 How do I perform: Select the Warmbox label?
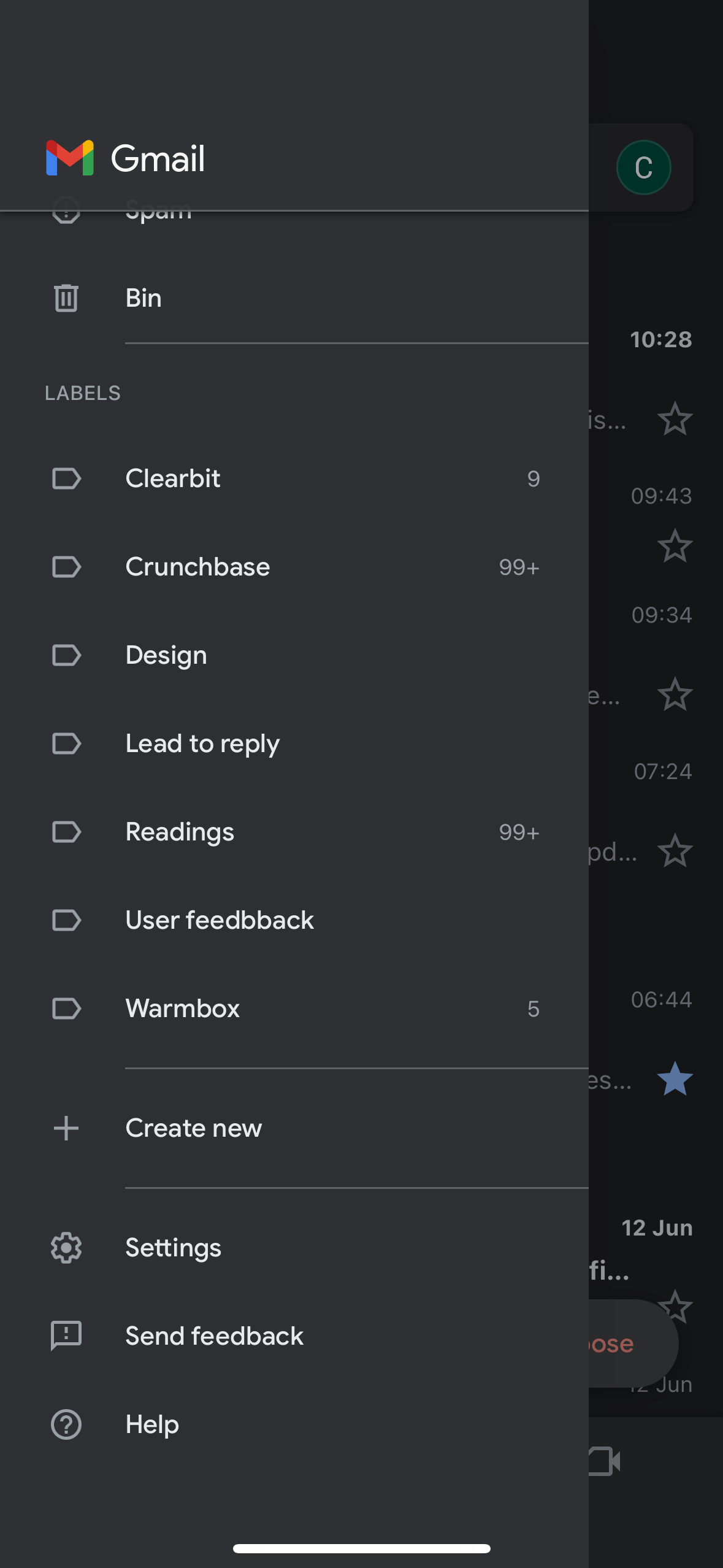(x=183, y=1009)
